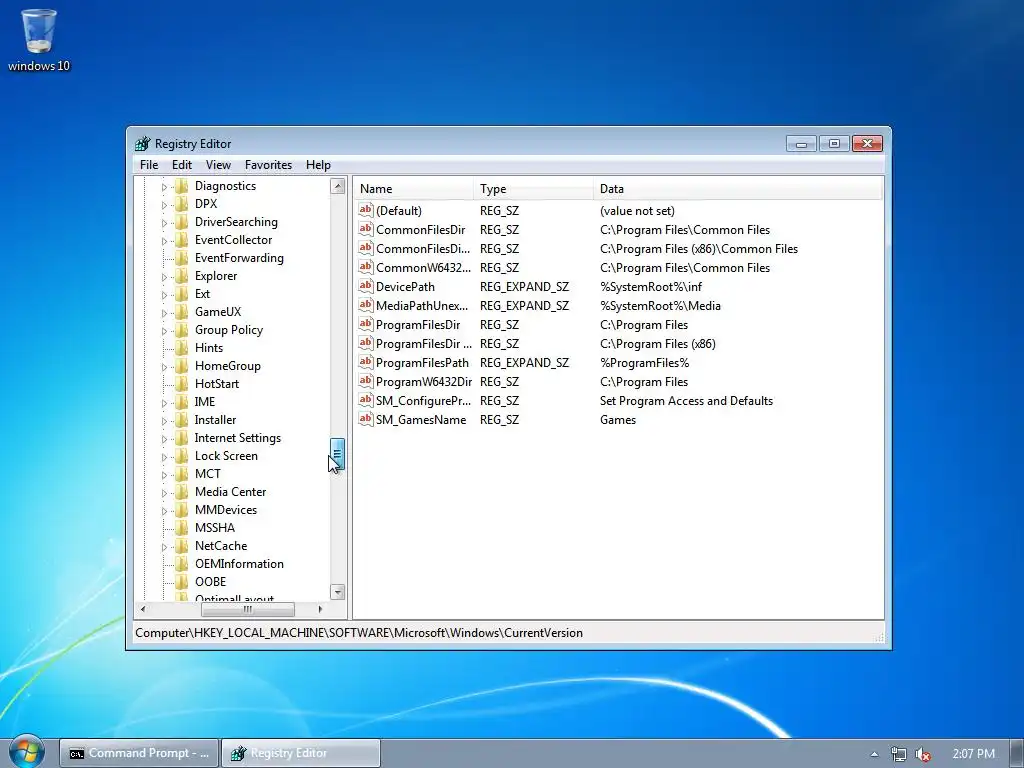Show hidden tray icons arrow
This screenshot has width=1024, height=768.
(874, 754)
